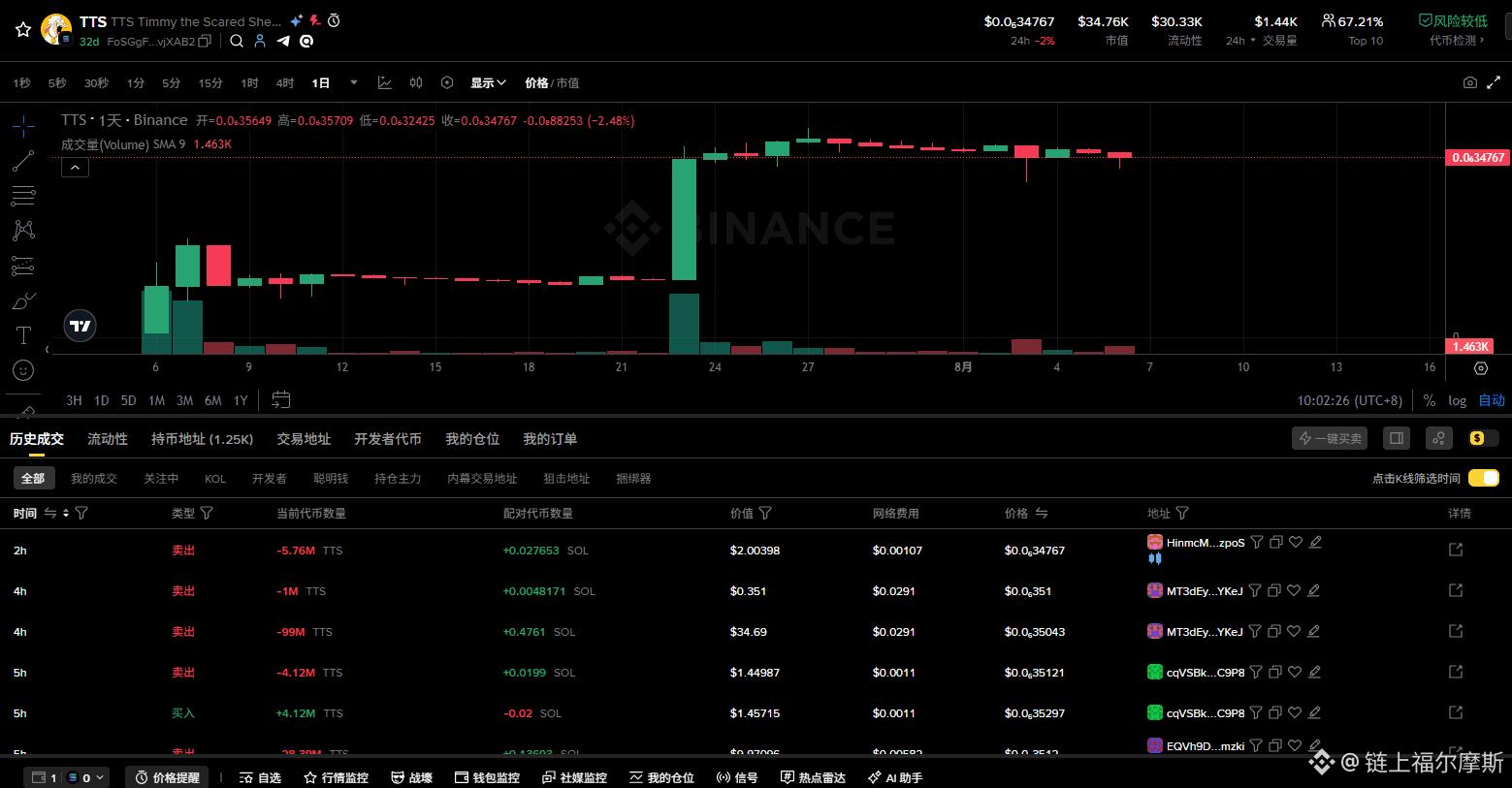Screen dimensions: 1512x788
Task: Open the panel layout icon next to 一键买卖
Action: coord(1397,438)
